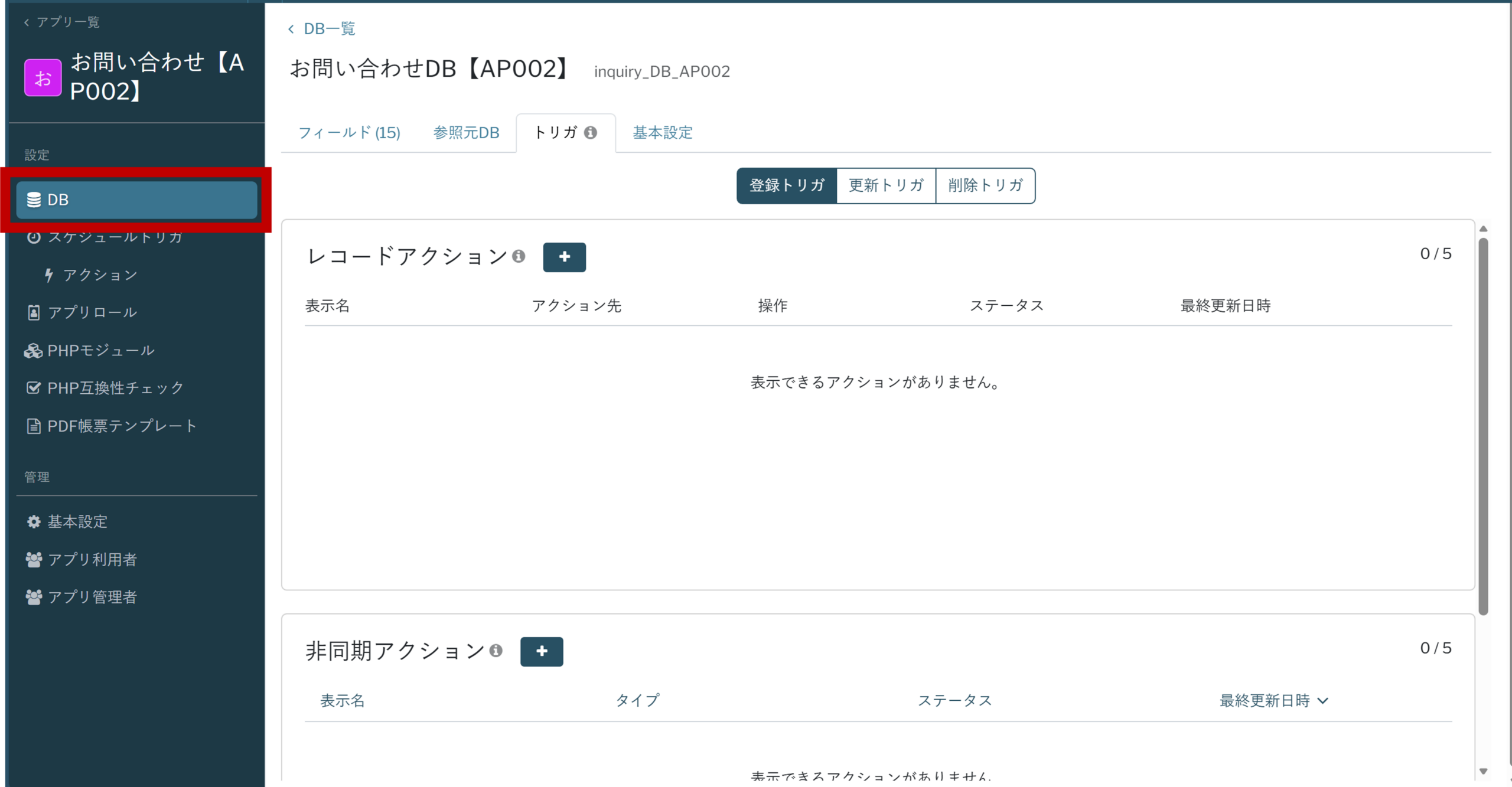Switch to 更新トリガ segment
This screenshot has height=787, width=1512.
point(886,185)
